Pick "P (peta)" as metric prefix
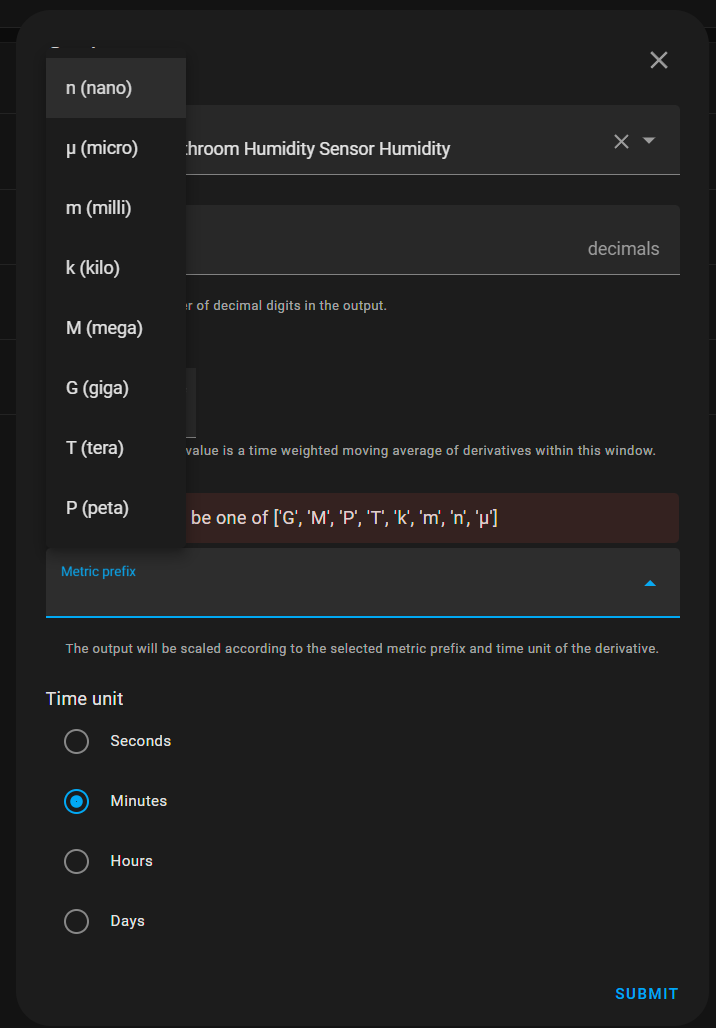 [96, 507]
